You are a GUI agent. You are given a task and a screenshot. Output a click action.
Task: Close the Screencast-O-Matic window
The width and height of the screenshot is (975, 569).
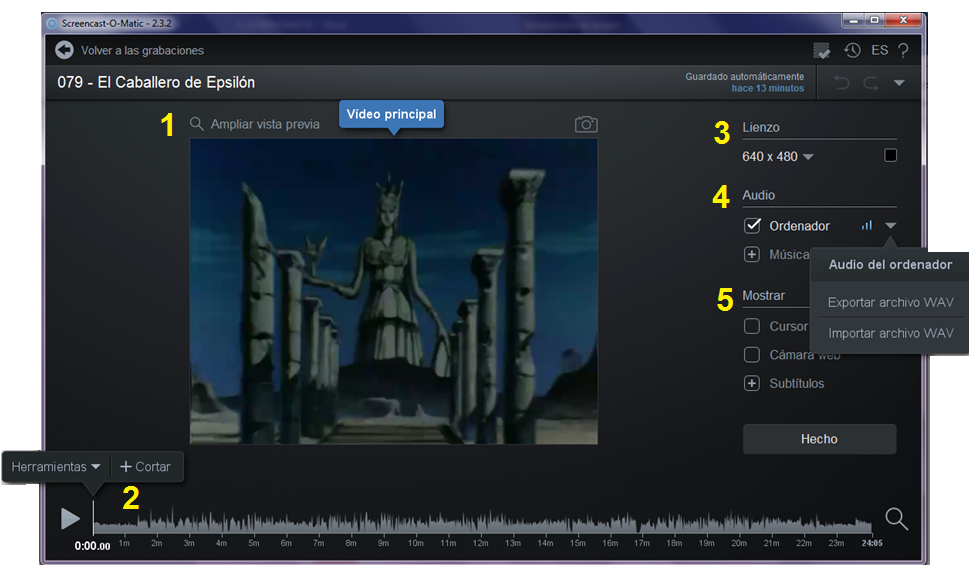click(x=903, y=21)
